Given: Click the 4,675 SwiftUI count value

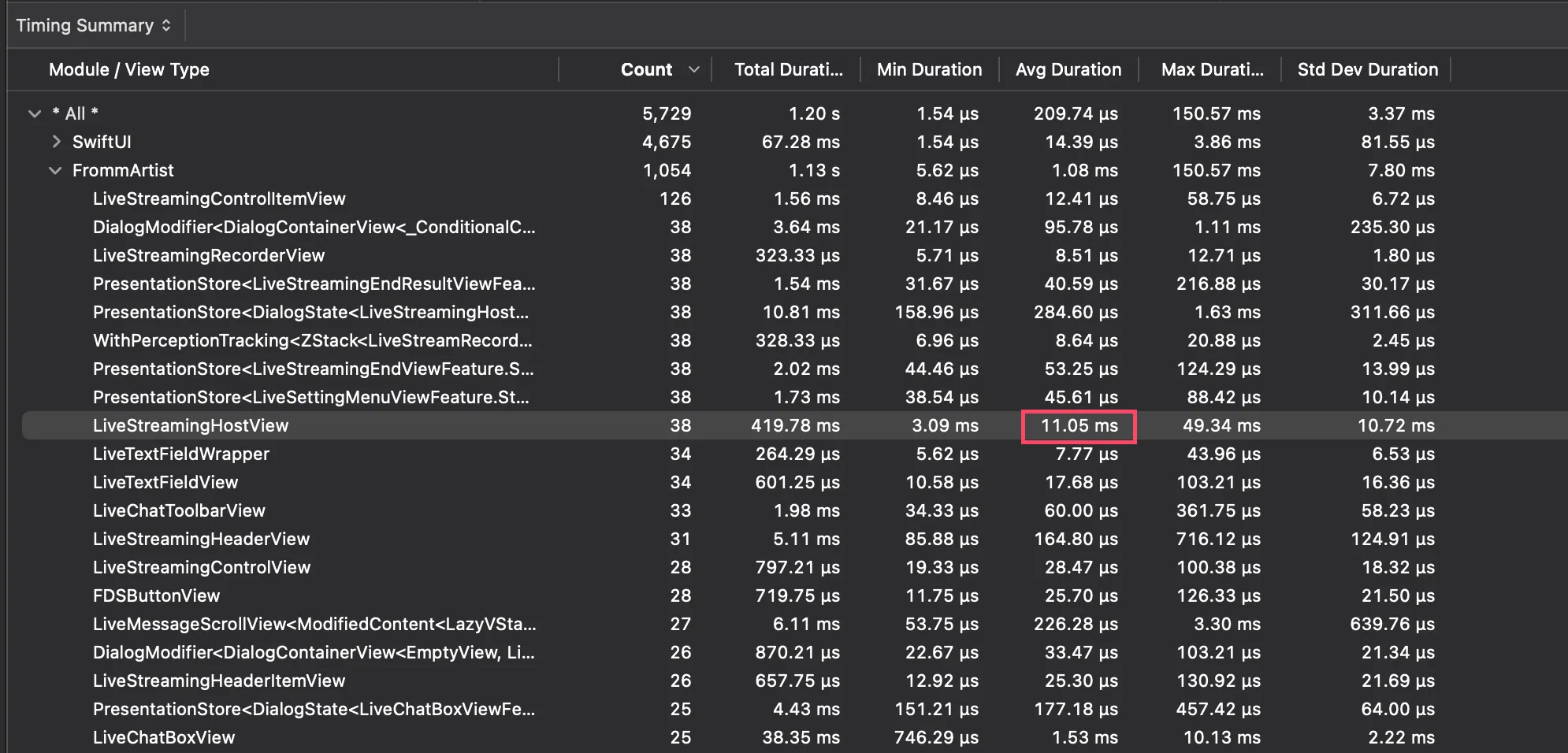Looking at the screenshot, I should pyautogui.click(x=667, y=142).
